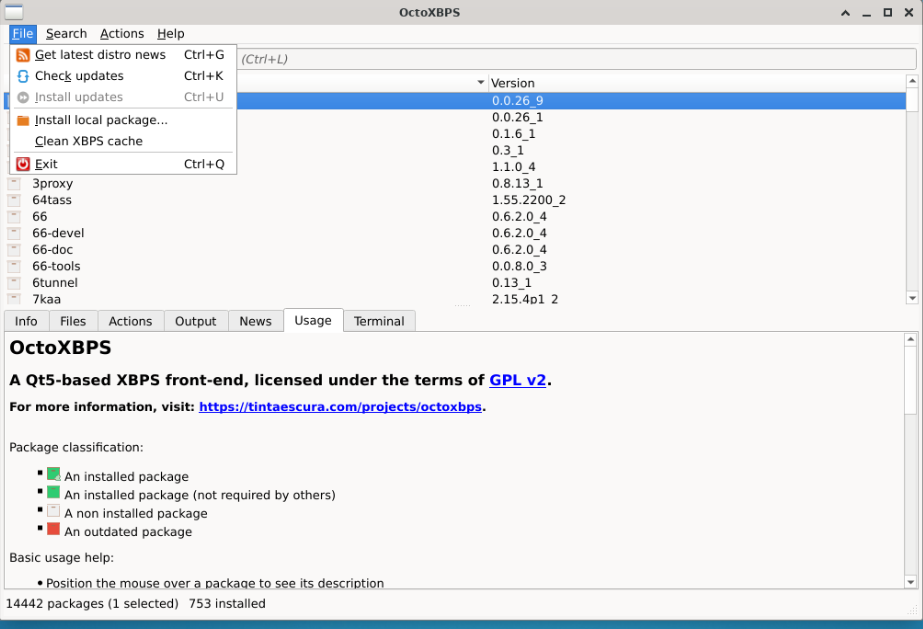Select the 6tunnel package row
Viewport: 923px width, 629px height.
pyautogui.click(x=455, y=282)
